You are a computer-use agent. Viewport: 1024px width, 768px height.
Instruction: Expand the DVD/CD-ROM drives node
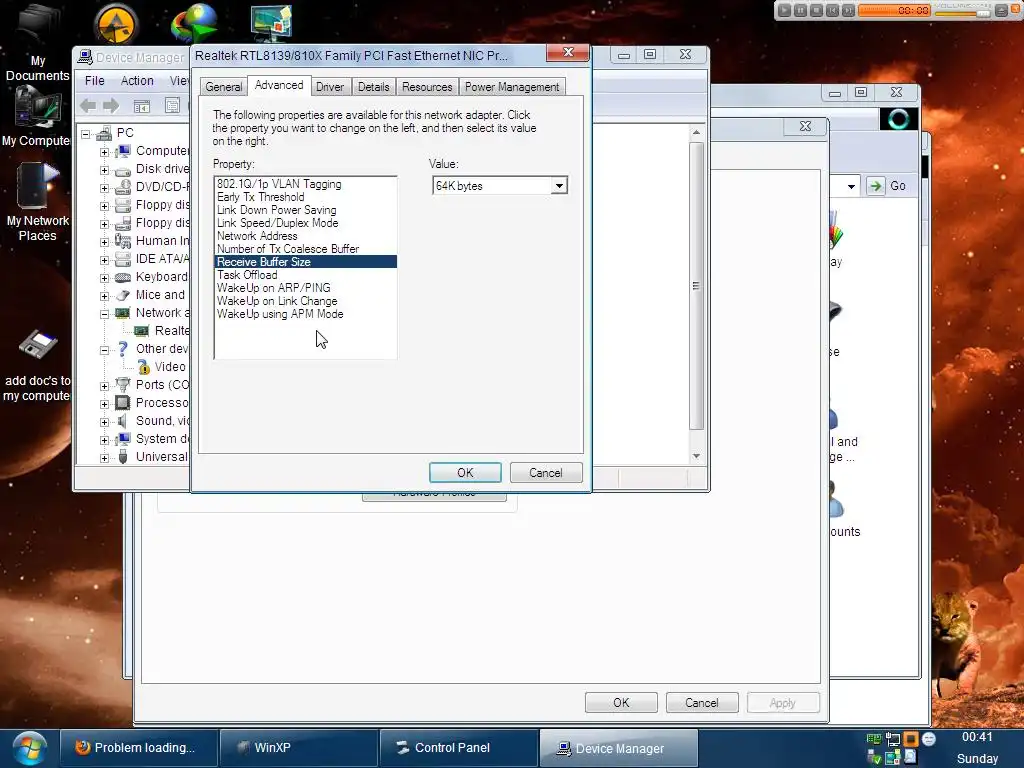coord(104,188)
